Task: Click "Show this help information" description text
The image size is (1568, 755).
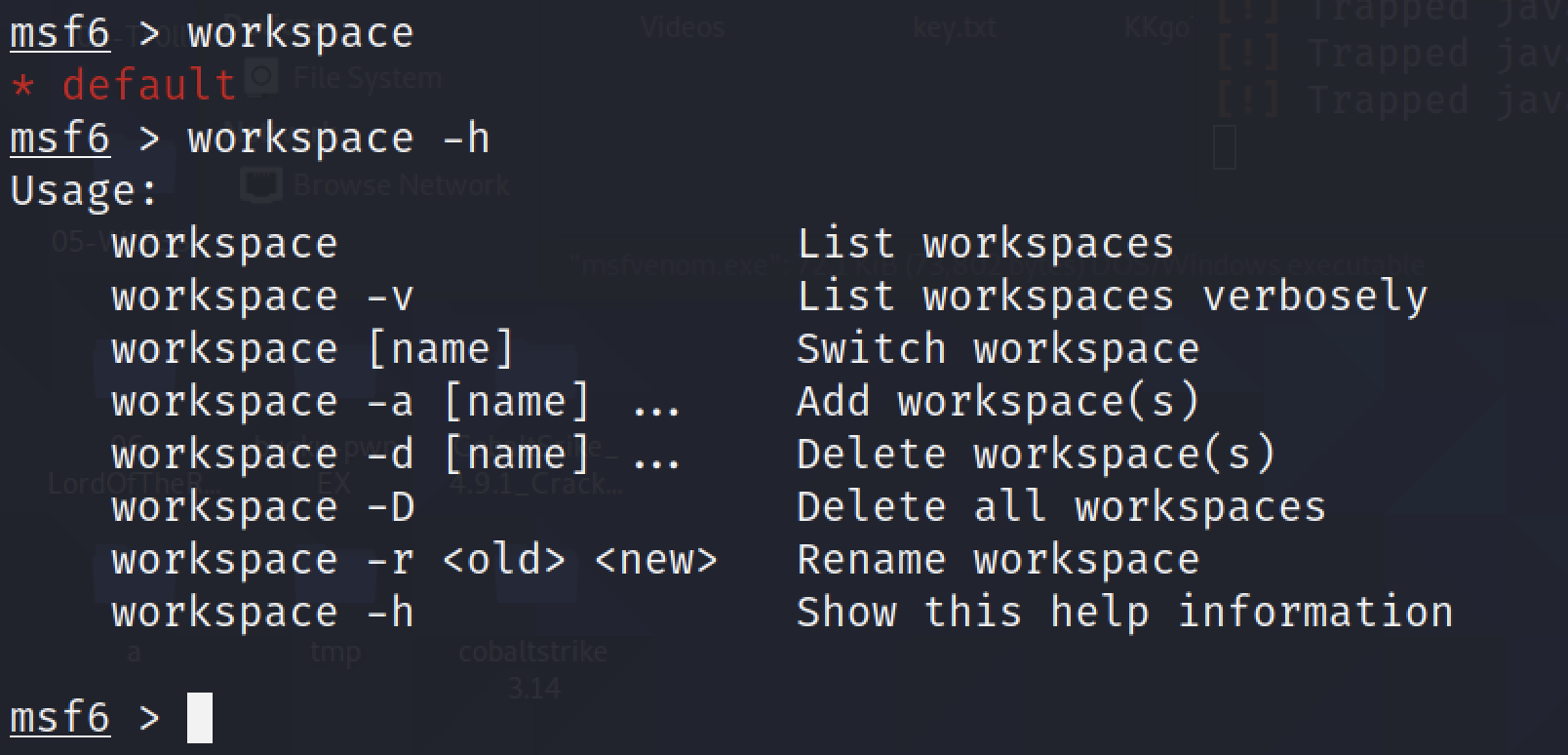Action: [x=1124, y=612]
